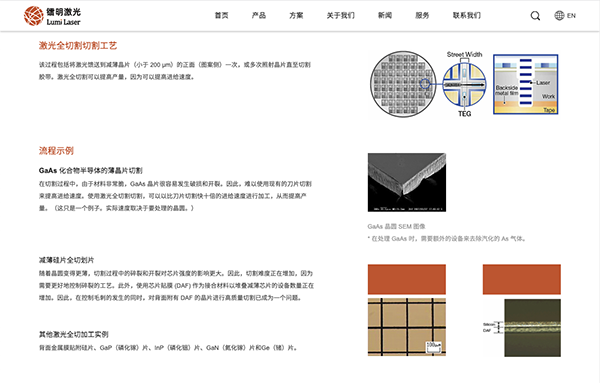Viewport: 600px width, 383px height.
Task: Click the tan grid cut wafer image
Action: point(407,328)
